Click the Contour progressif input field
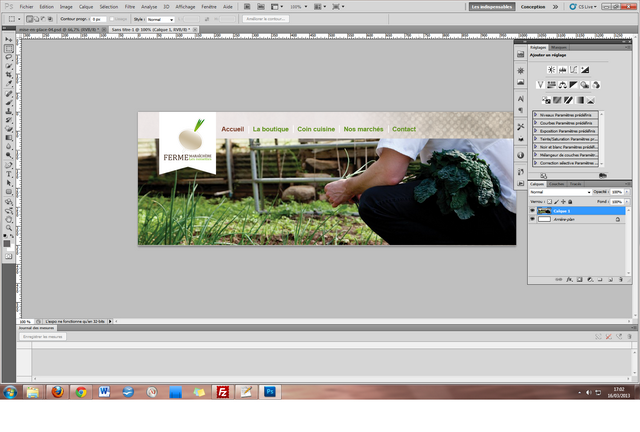The height and width of the screenshot is (432, 640). pos(100,19)
